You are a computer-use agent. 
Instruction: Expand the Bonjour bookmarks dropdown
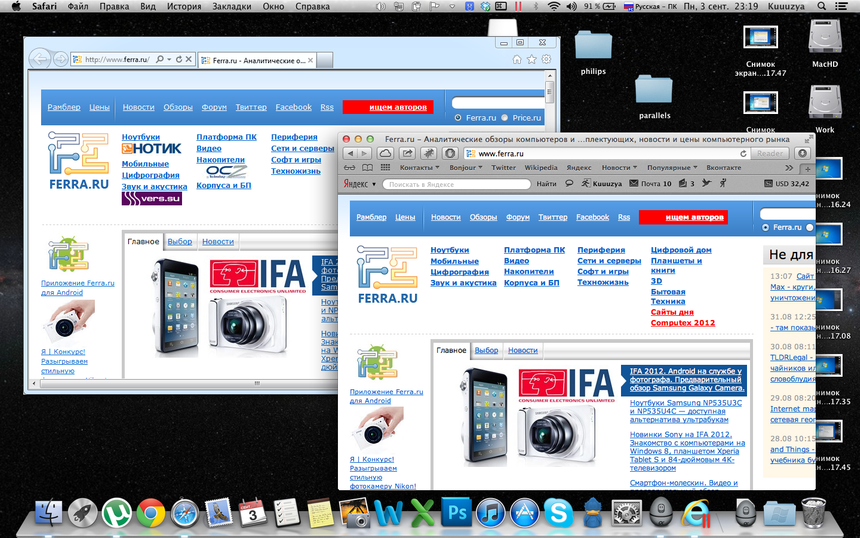click(x=466, y=168)
